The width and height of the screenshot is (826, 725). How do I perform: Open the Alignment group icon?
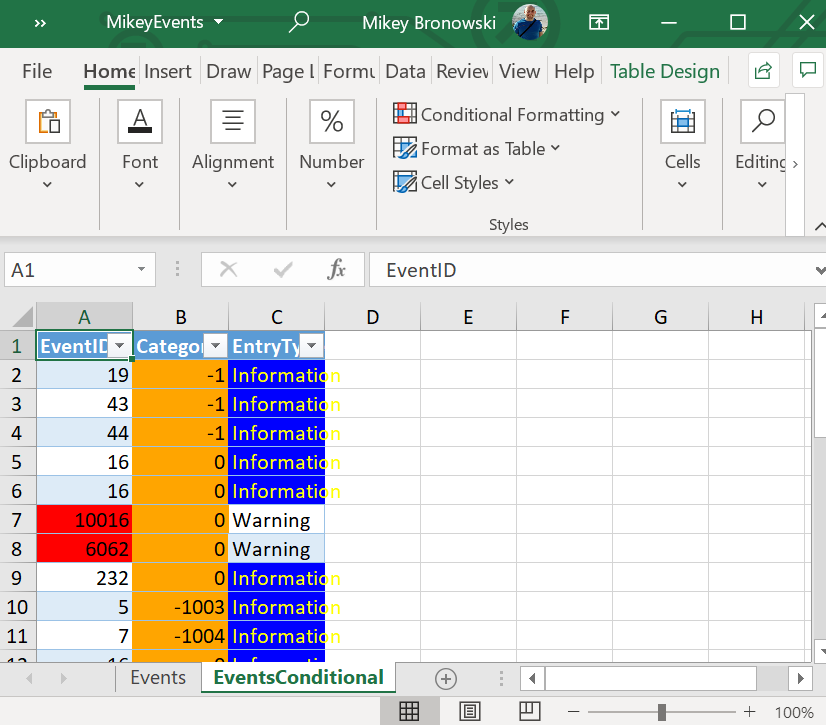pyautogui.click(x=232, y=122)
